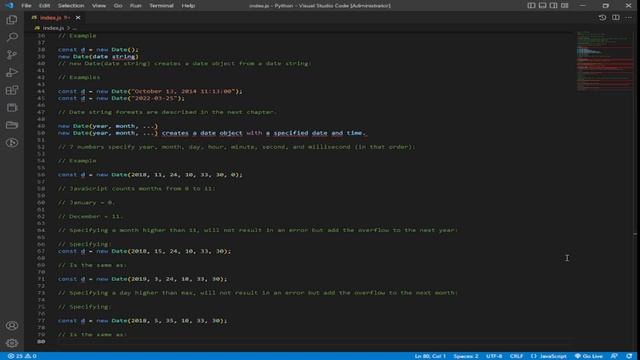Open the Terminal menu
This screenshot has width=640, height=360.
tap(161, 5)
